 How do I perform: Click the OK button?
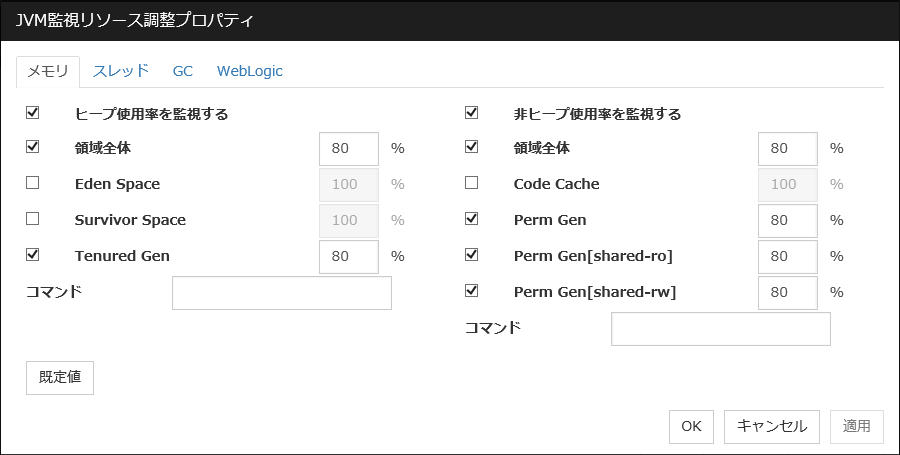691,426
